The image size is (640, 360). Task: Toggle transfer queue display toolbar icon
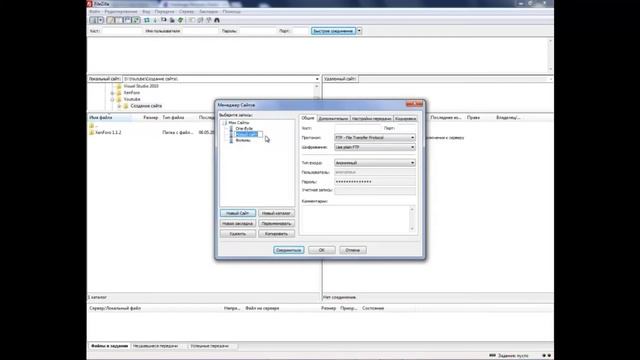(136, 20)
